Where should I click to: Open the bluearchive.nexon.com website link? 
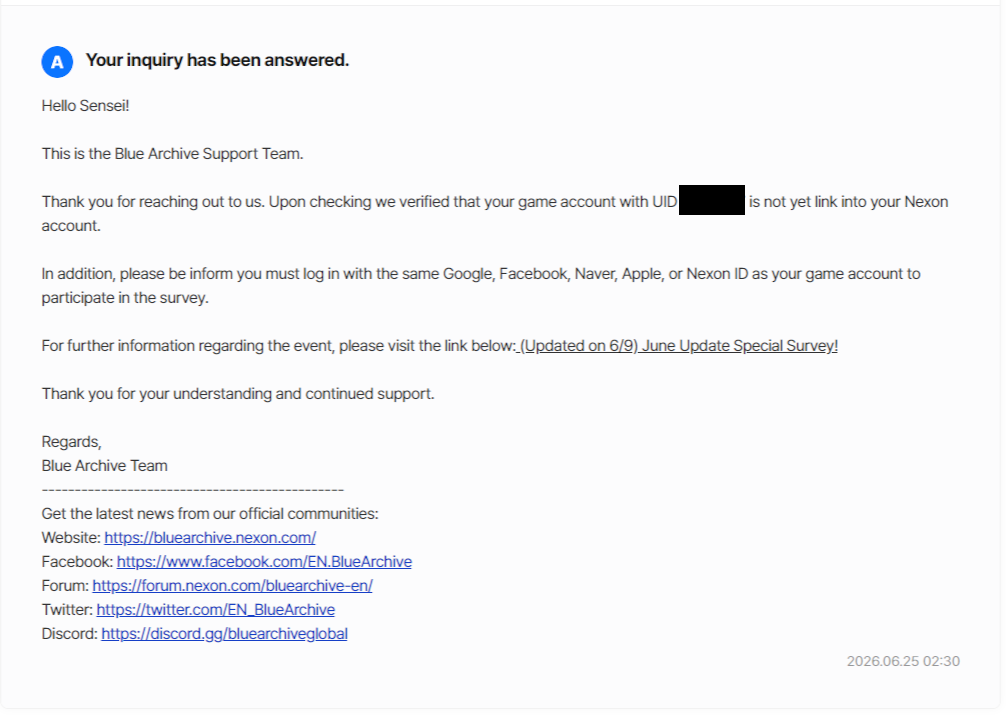click(x=210, y=538)
